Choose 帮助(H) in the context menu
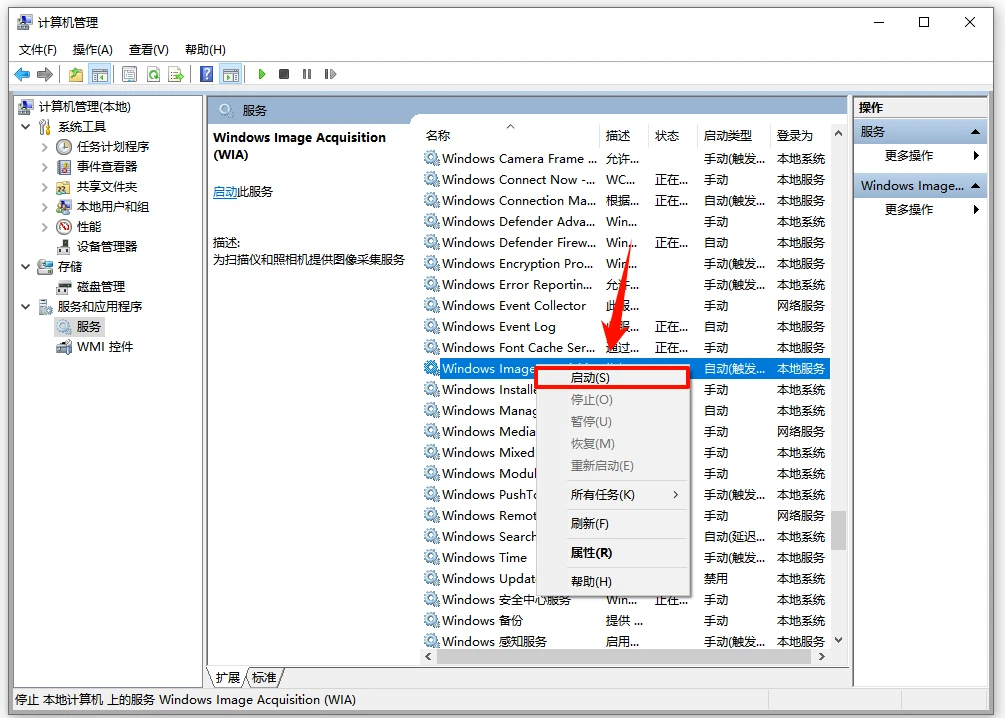Viewport: 1005px width, 718px height. coord(613,581)
